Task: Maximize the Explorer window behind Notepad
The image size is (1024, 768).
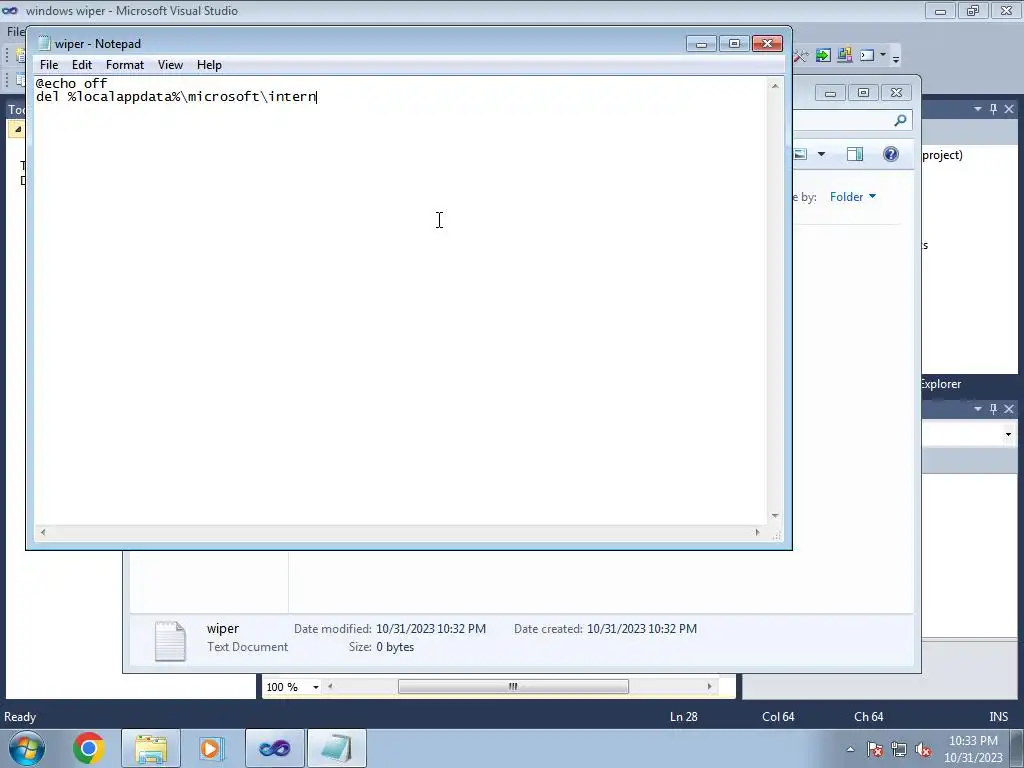Action: point(863,93)
